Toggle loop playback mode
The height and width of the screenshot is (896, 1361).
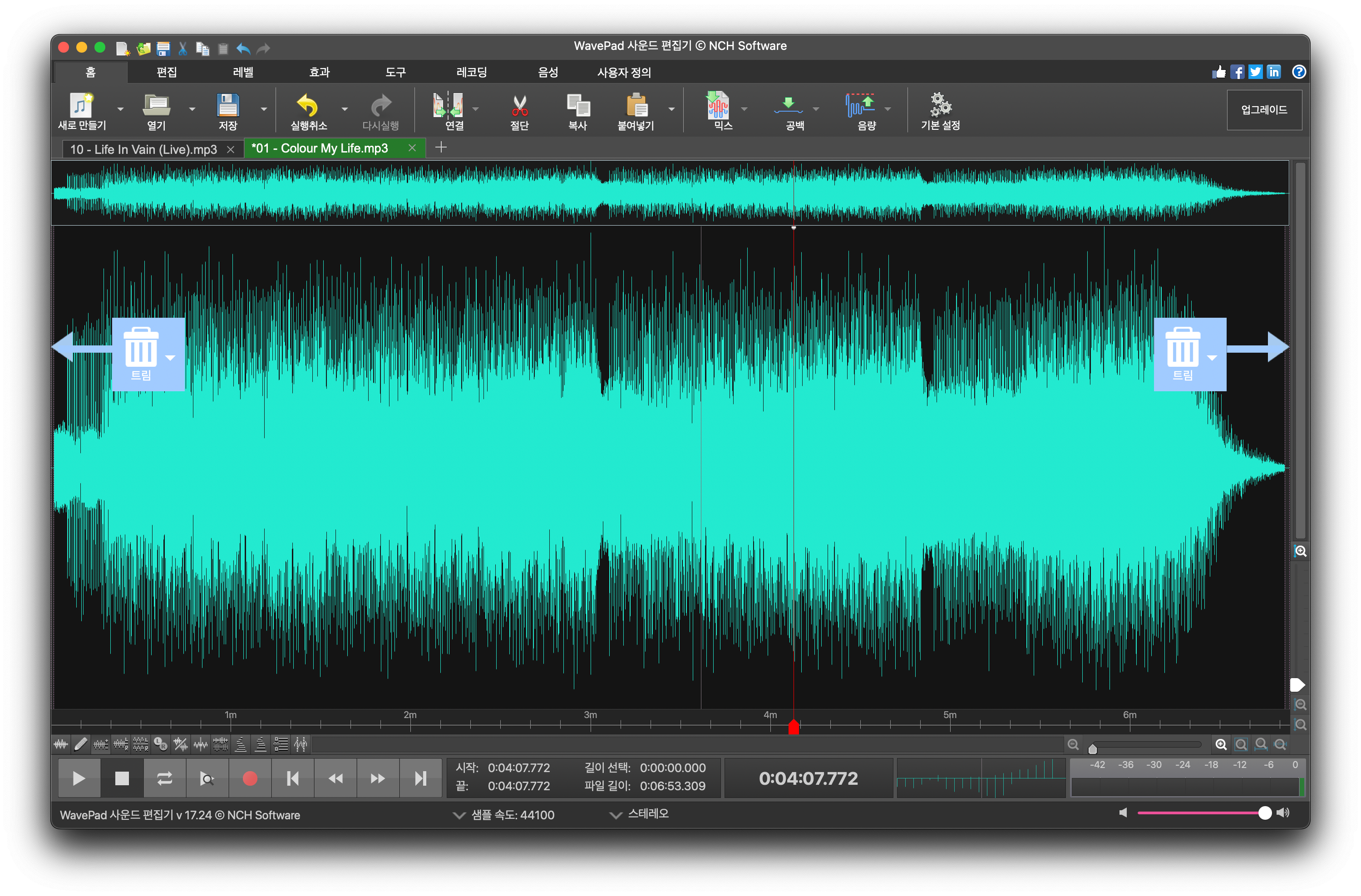pos(164,779)
